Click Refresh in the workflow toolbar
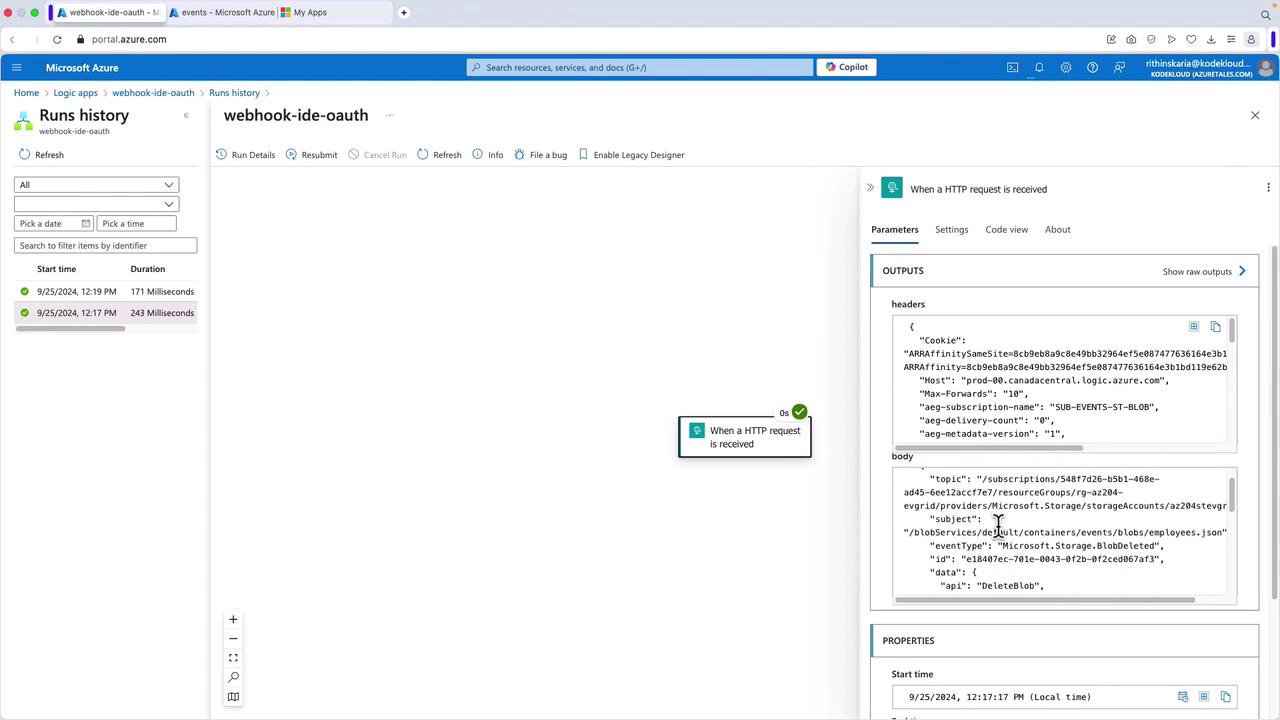This screenshot has height=720, width=1280. click(x=439, y=155)
